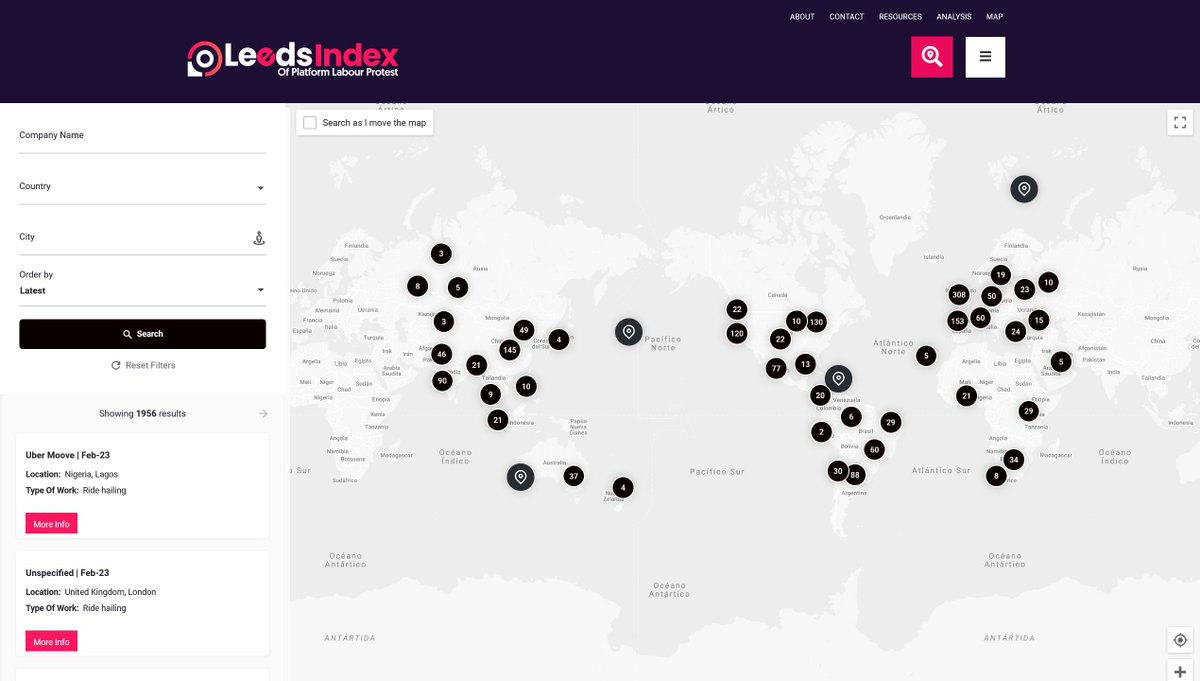Open the 49 cluster marker
1200x681 pixels.
point(523,330)
